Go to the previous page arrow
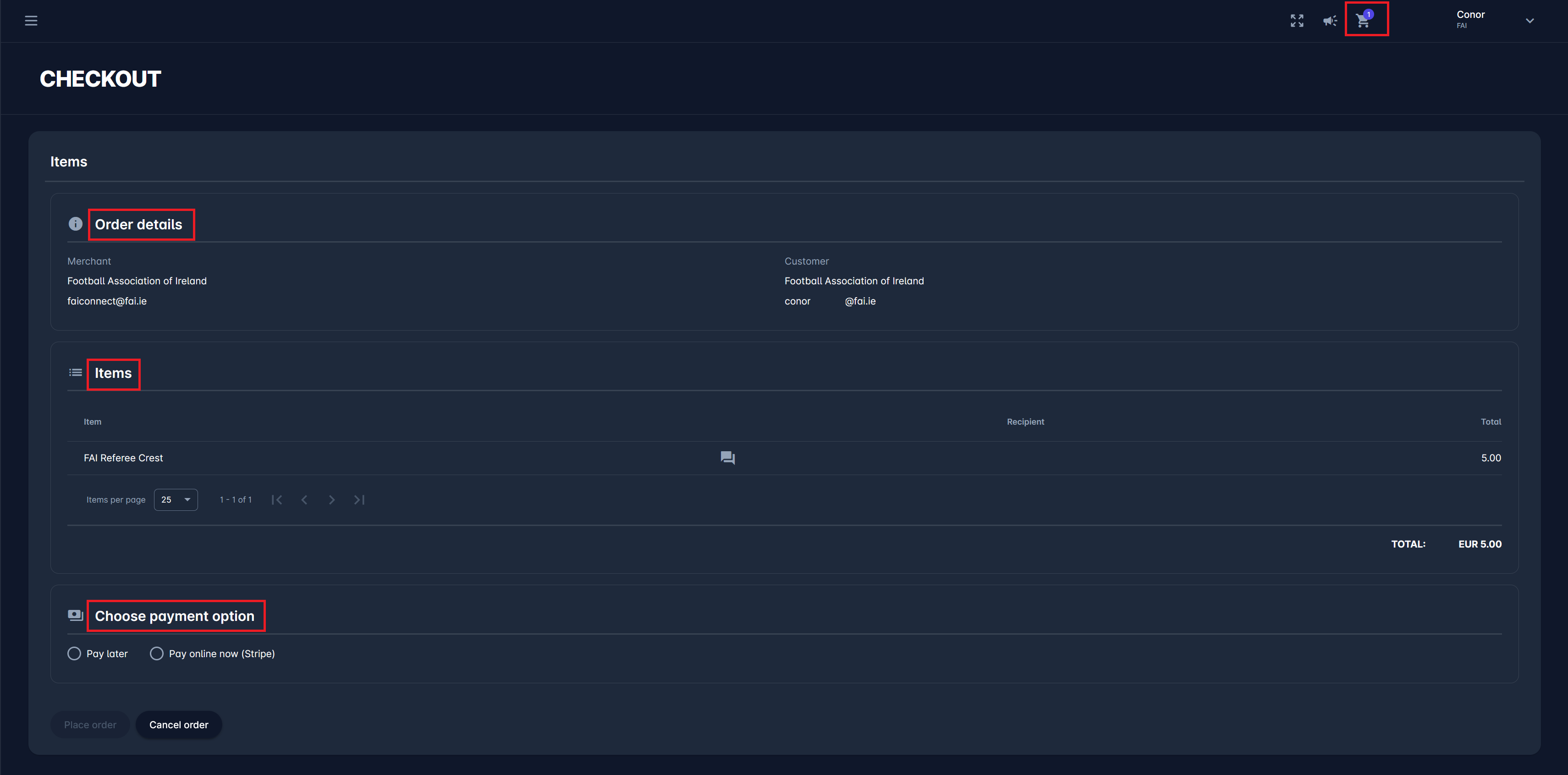Image resolution: width=1568 pixels, height=775 pixels. click(x=304, y=500)
